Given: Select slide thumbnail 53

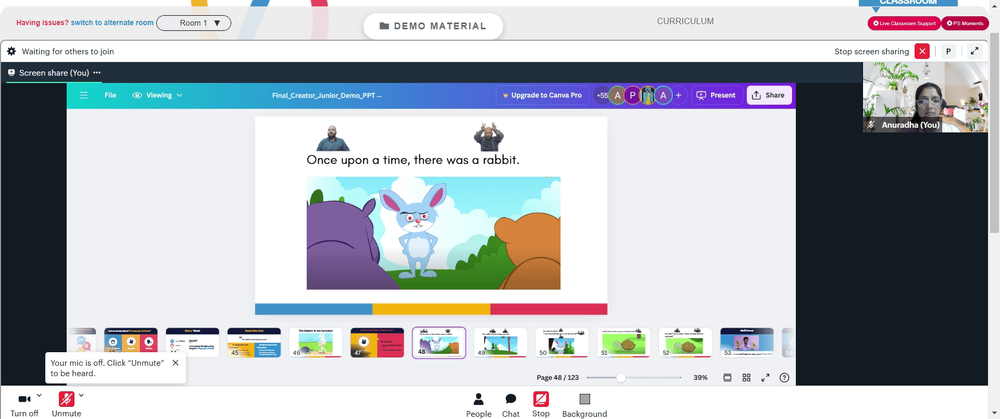Looking at the screenshot, I should pyautogui.click(x=747, y=342).
